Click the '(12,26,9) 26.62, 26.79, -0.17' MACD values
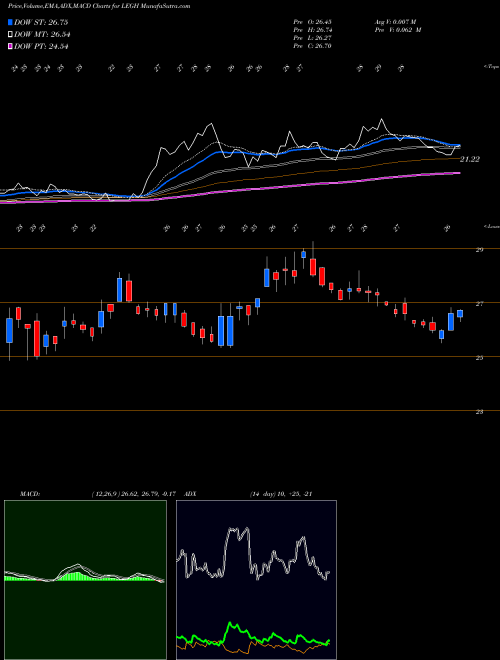This screenshot has width=500, height=660. (x=136, y=494)
